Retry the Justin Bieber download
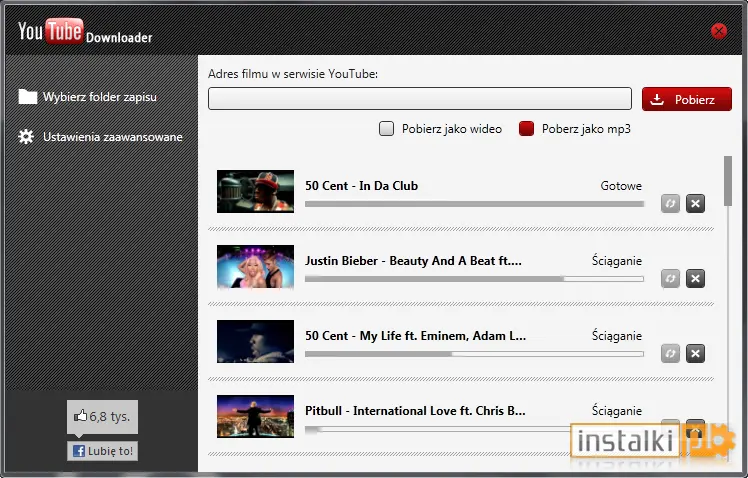 point(670,279)
